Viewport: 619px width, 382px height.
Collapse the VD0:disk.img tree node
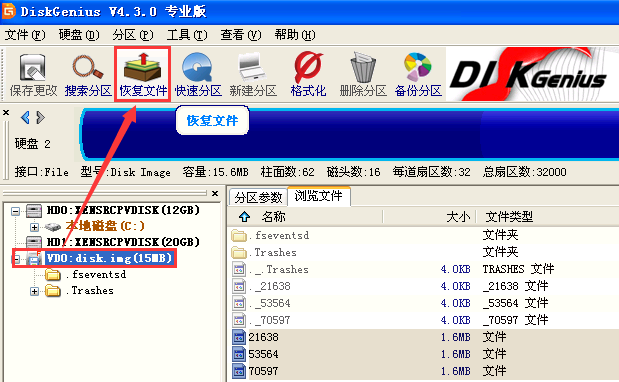click(16, 259)
